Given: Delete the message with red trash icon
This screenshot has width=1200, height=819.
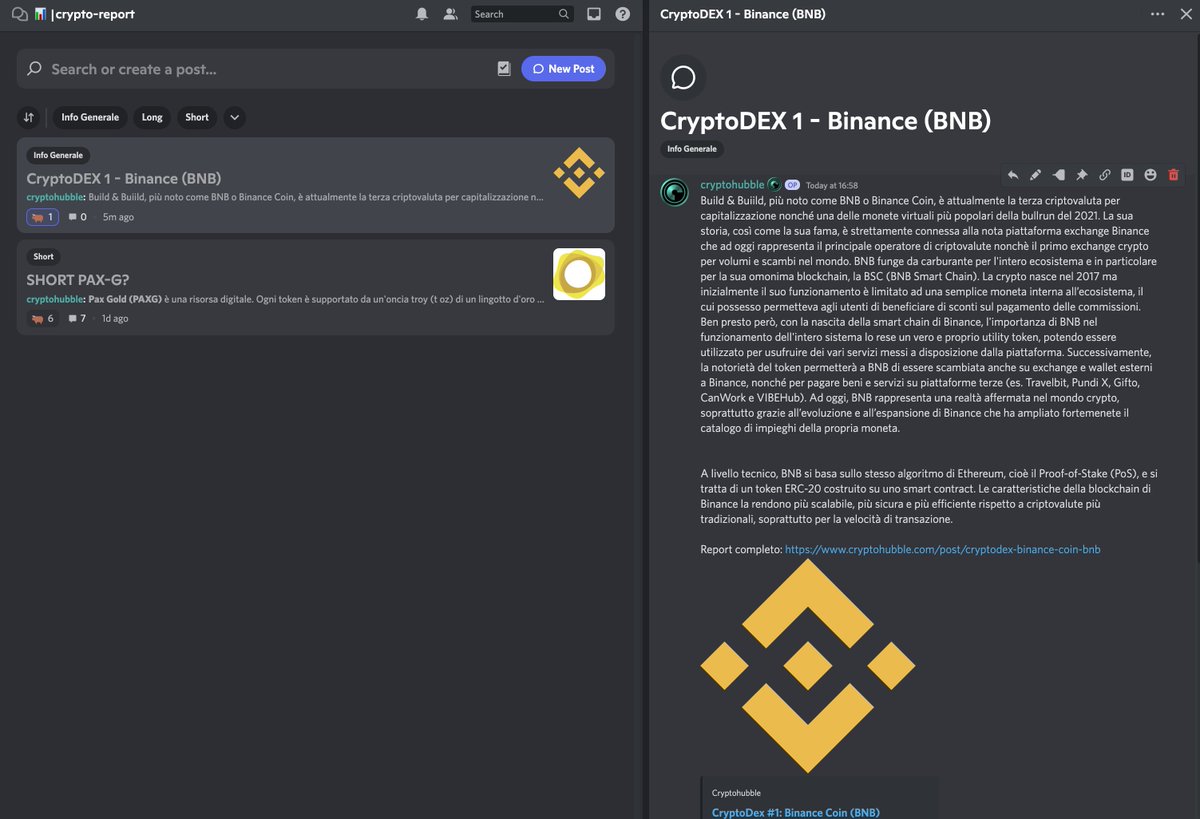Looking at the screenshot, I should point(1174,175).
